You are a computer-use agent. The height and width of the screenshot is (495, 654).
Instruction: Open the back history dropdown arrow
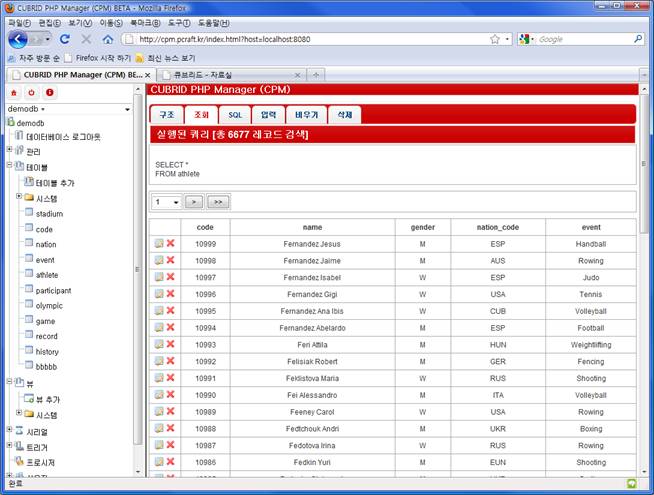click(x=48, y=40)
